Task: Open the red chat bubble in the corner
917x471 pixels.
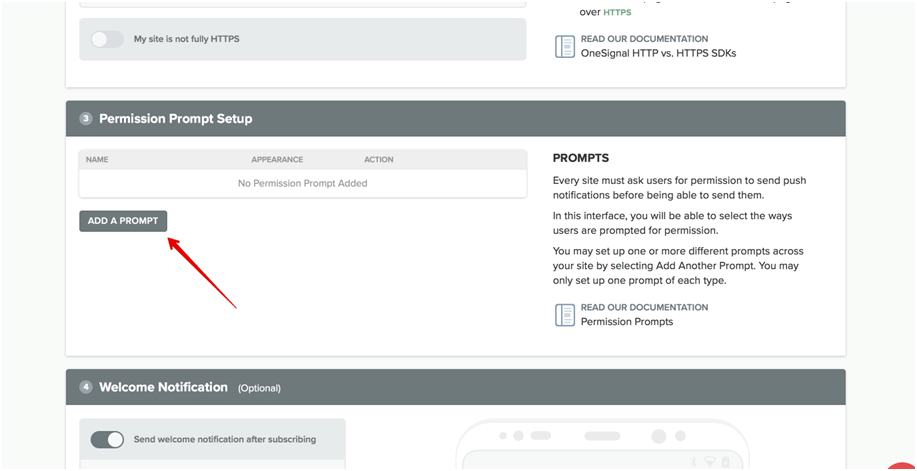Action: click(x=902, y=465)
